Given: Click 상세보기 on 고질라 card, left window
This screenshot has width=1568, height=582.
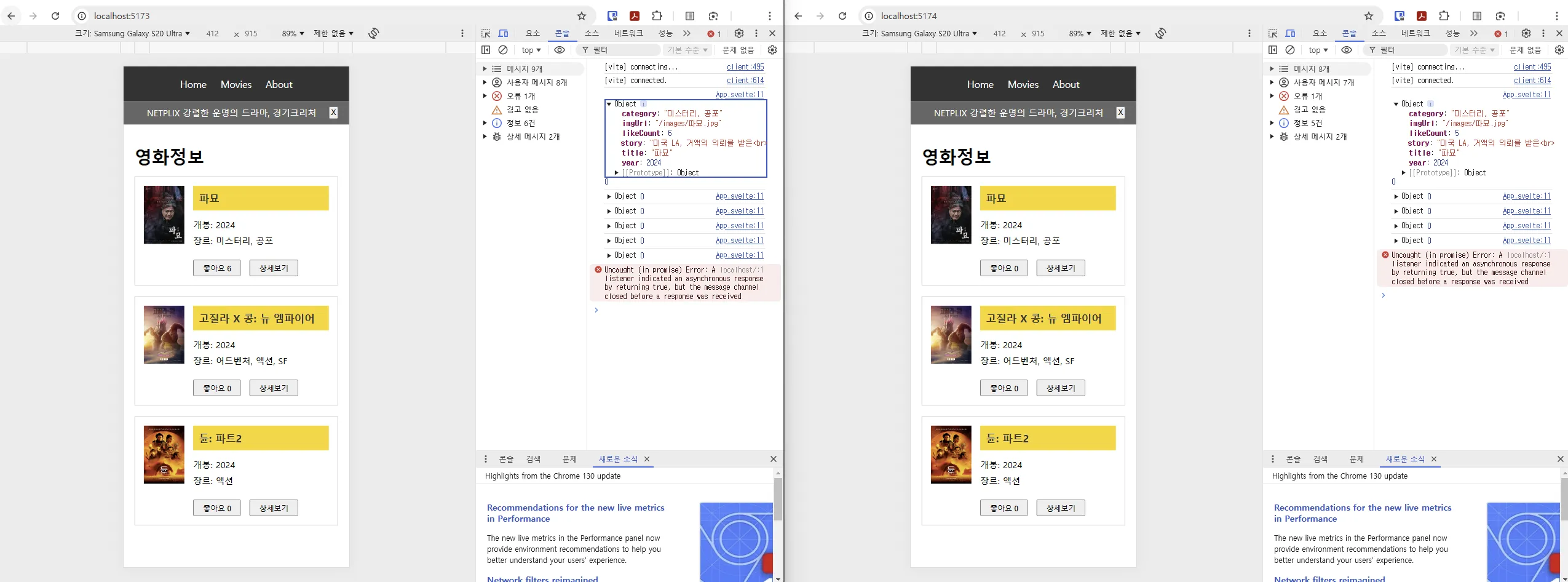Looking at the screenshot, I should tap(274, 388).
